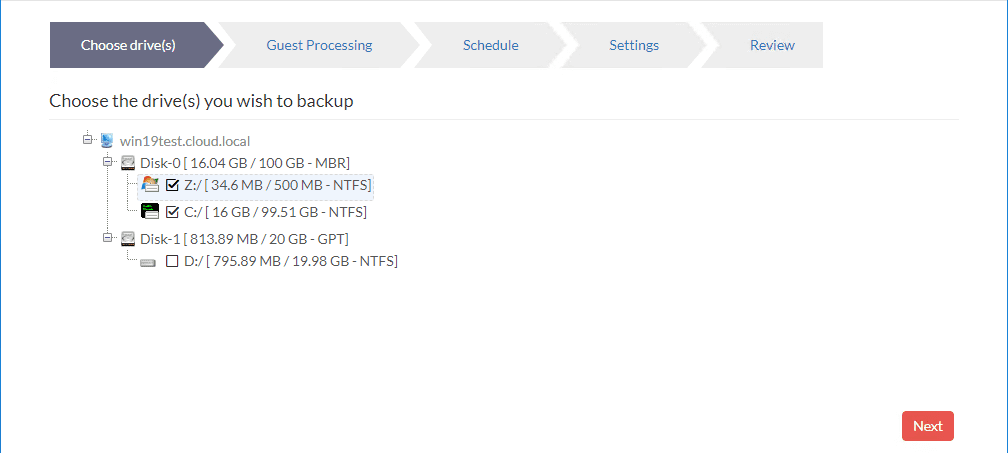This screenshot has width=1008, height=453.
Task: Select the Z:/ 34.6 MB NTFS volume label
Action: 277,185
